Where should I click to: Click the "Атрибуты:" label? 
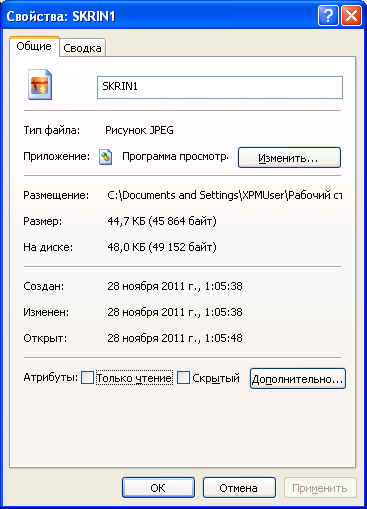point(50,377)
